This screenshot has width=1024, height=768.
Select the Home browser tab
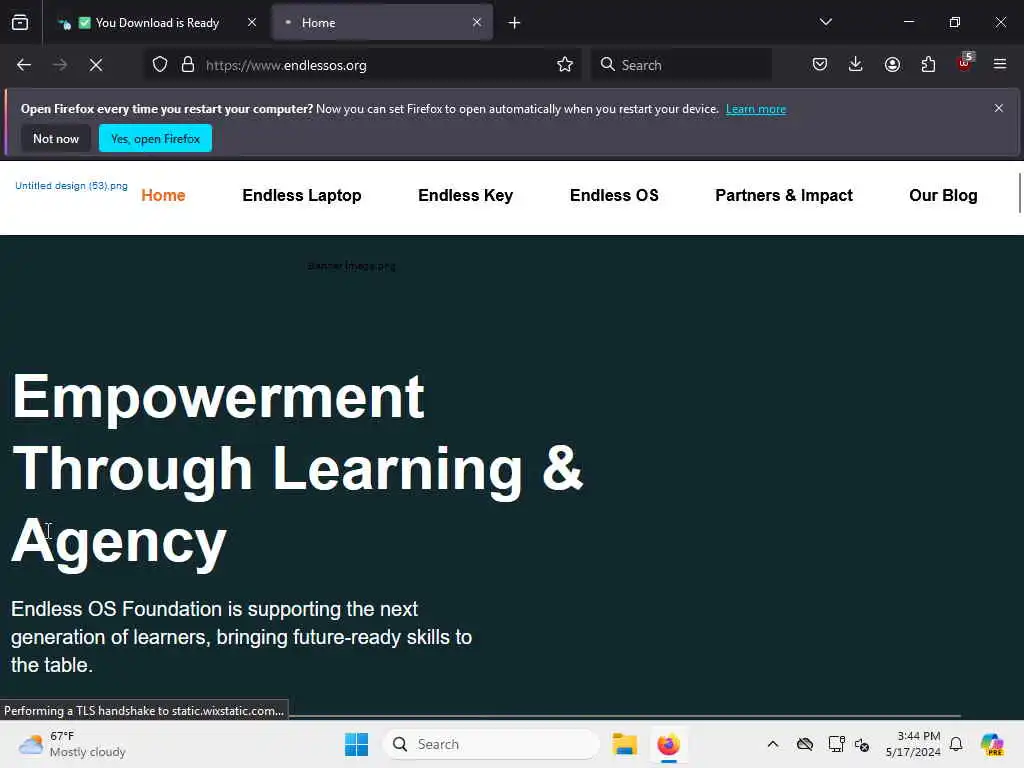382,23
